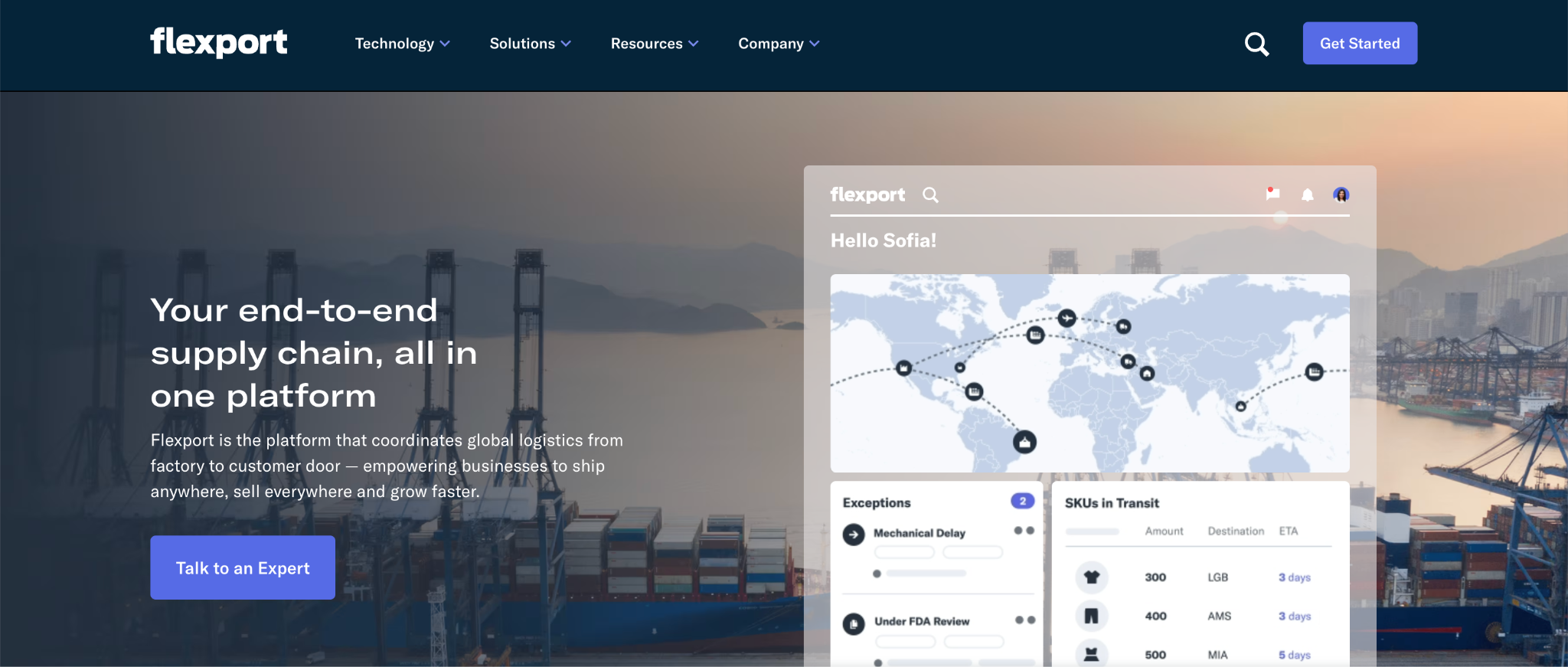Click the dots next to Under FDA Review

point(1025,620)
